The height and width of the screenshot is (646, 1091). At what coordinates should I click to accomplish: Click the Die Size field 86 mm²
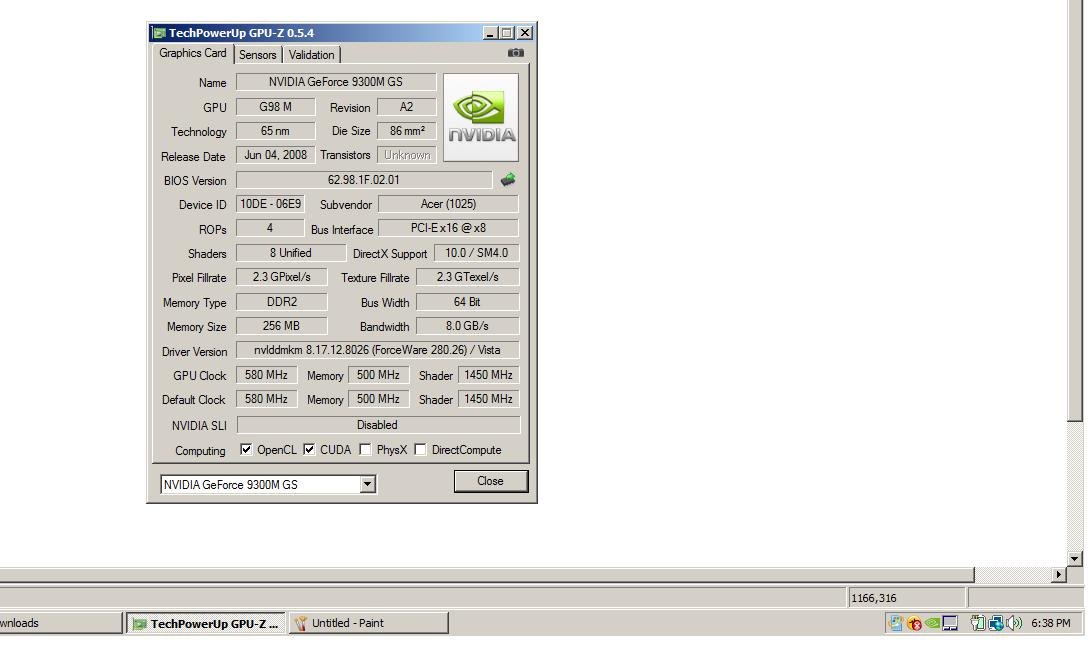tap(406, 131)
